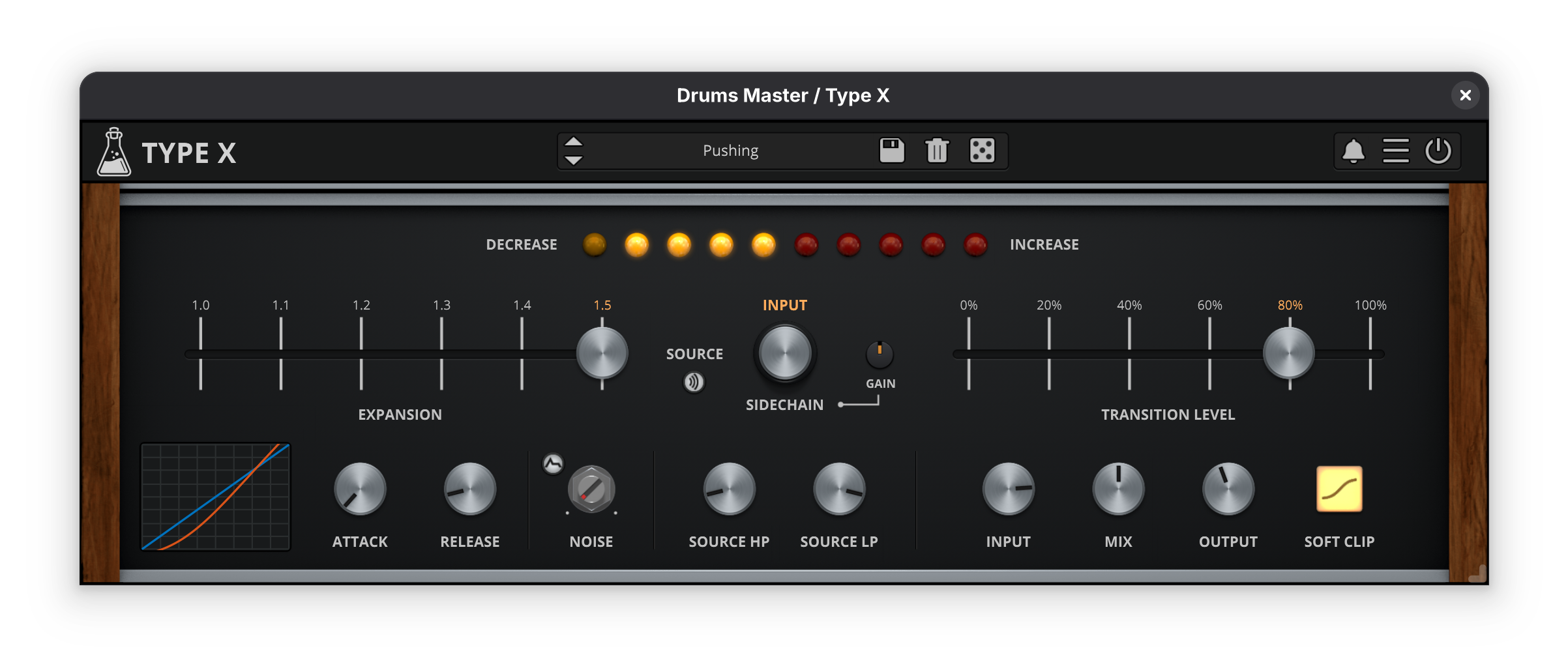Click the Type X flask logo

114,153
